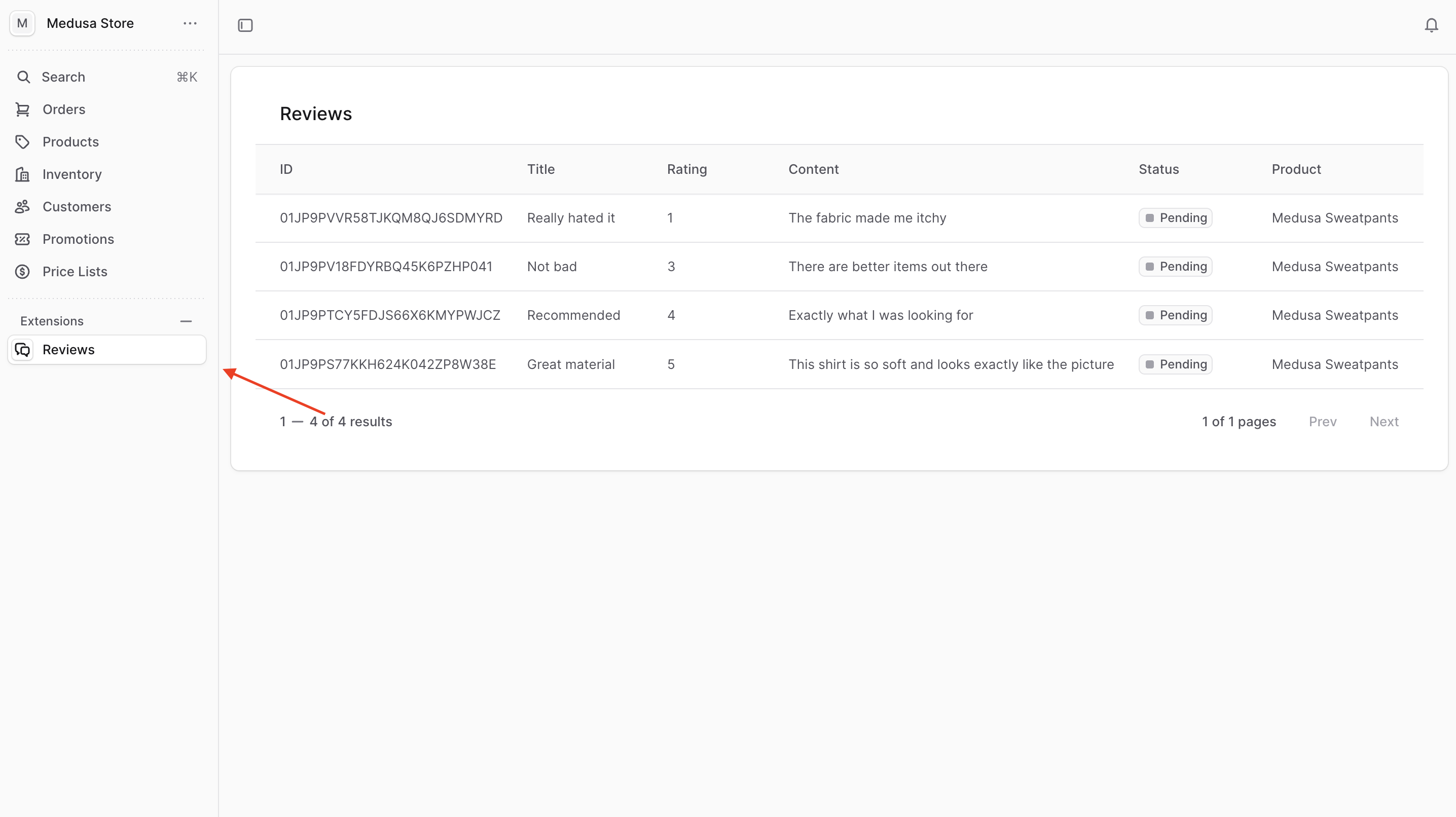Select Reviews in the Extensions menu
This screenshot has height=817, width=1456.
click(68, 349)
